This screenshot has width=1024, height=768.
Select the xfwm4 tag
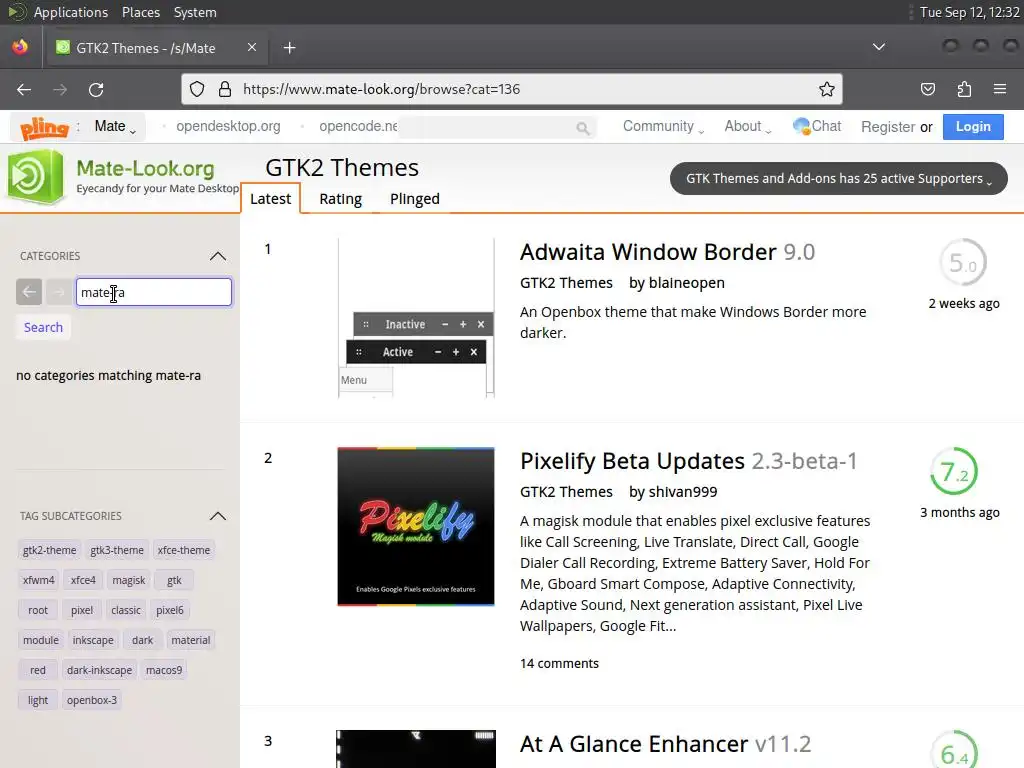coord(39,580)
